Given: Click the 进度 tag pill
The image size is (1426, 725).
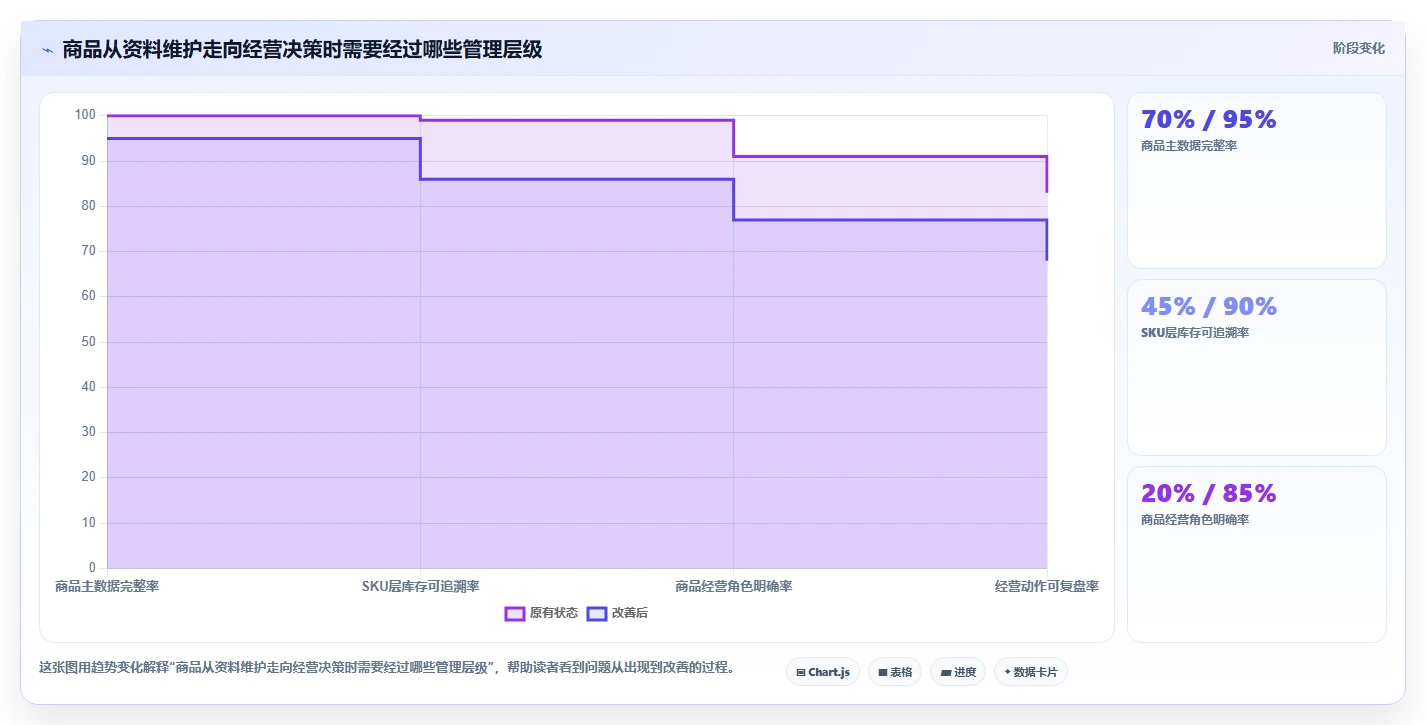Looking at the screenshot, I should coord(957,672).
